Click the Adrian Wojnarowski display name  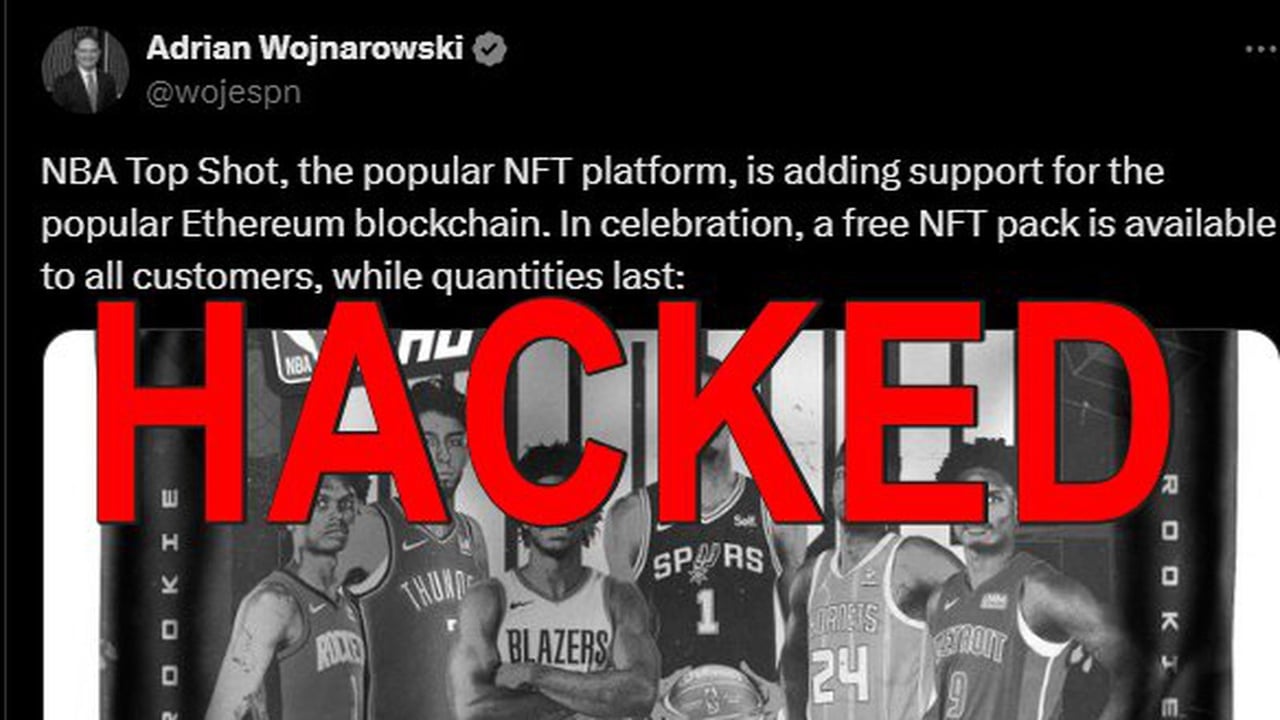click(304, 48)
